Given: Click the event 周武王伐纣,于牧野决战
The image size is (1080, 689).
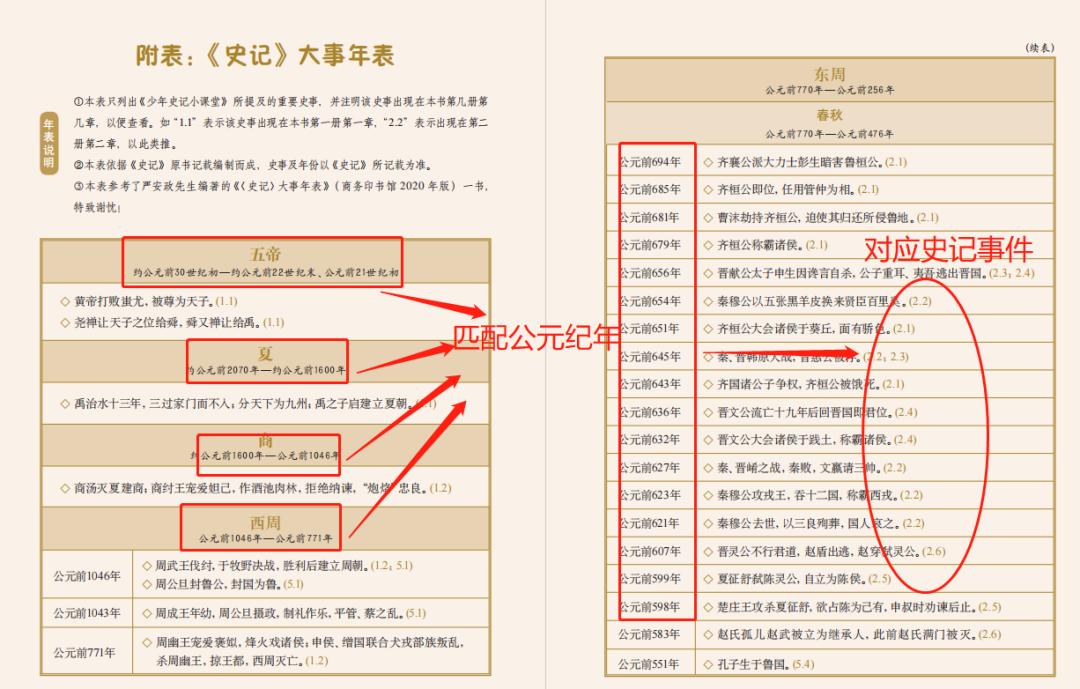Looking at the screenshot, I should (277, 566).
